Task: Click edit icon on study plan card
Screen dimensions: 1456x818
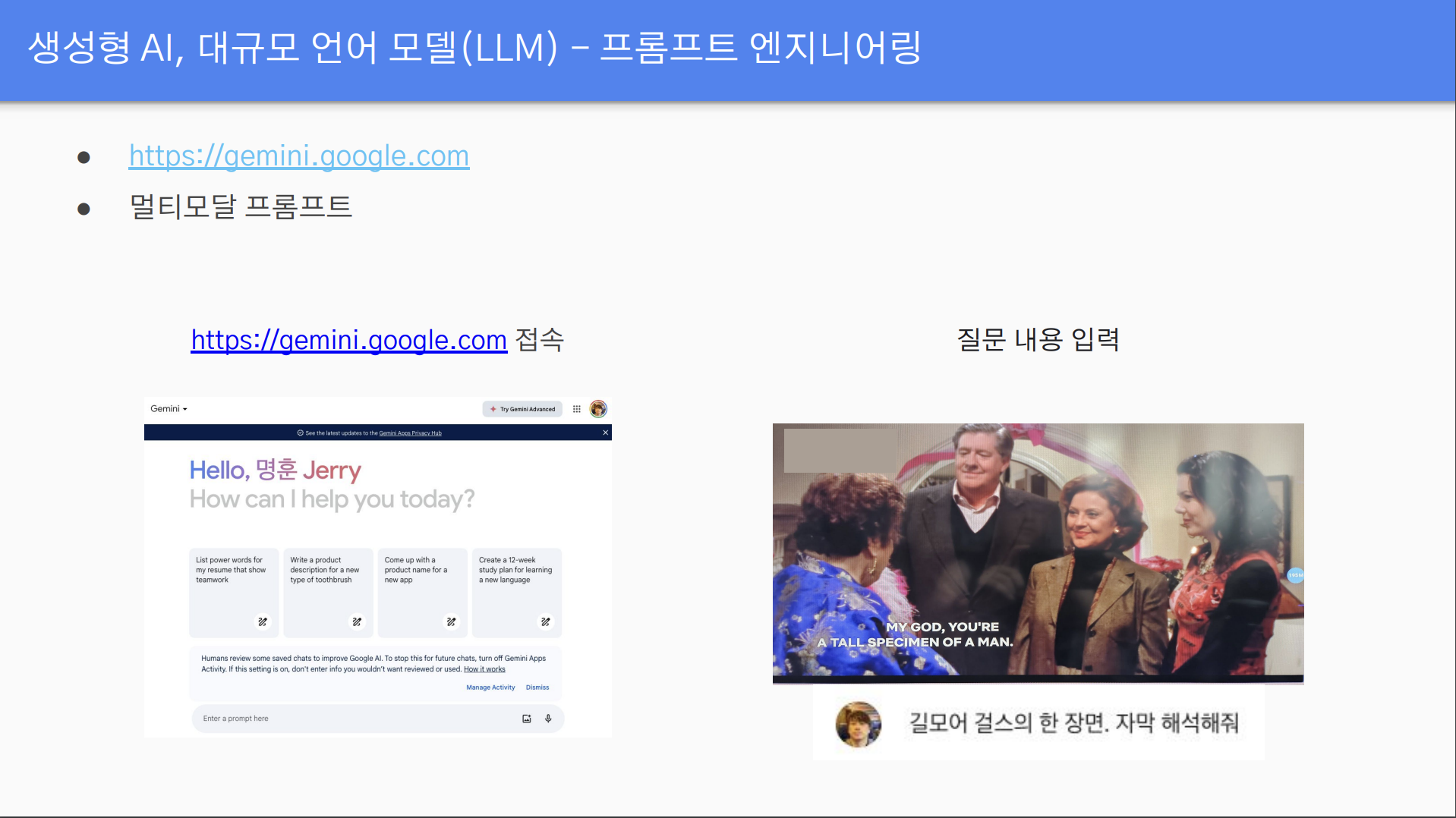Action: [545, 621]
